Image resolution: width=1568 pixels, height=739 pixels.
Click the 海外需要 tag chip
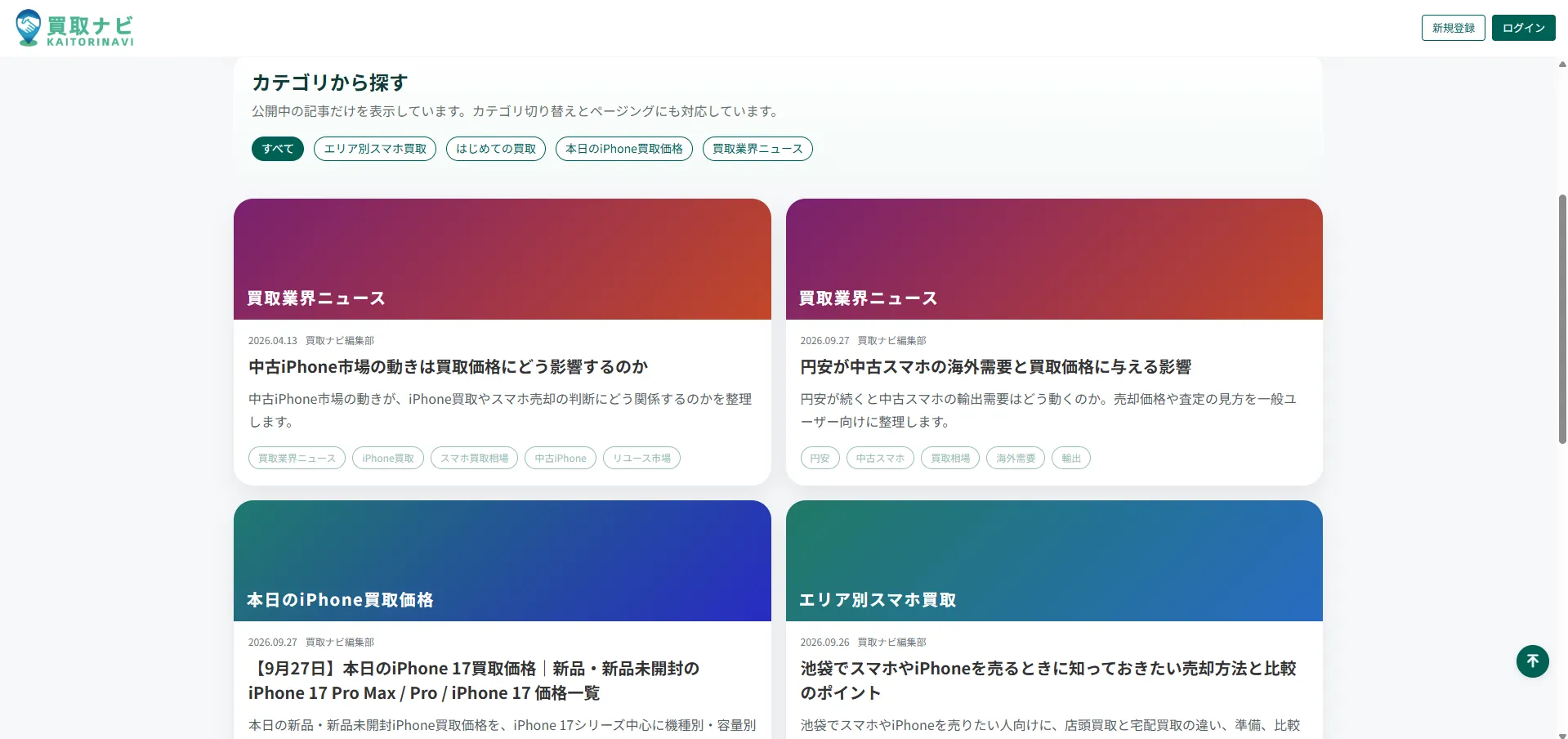click(x=1016, y=458)
